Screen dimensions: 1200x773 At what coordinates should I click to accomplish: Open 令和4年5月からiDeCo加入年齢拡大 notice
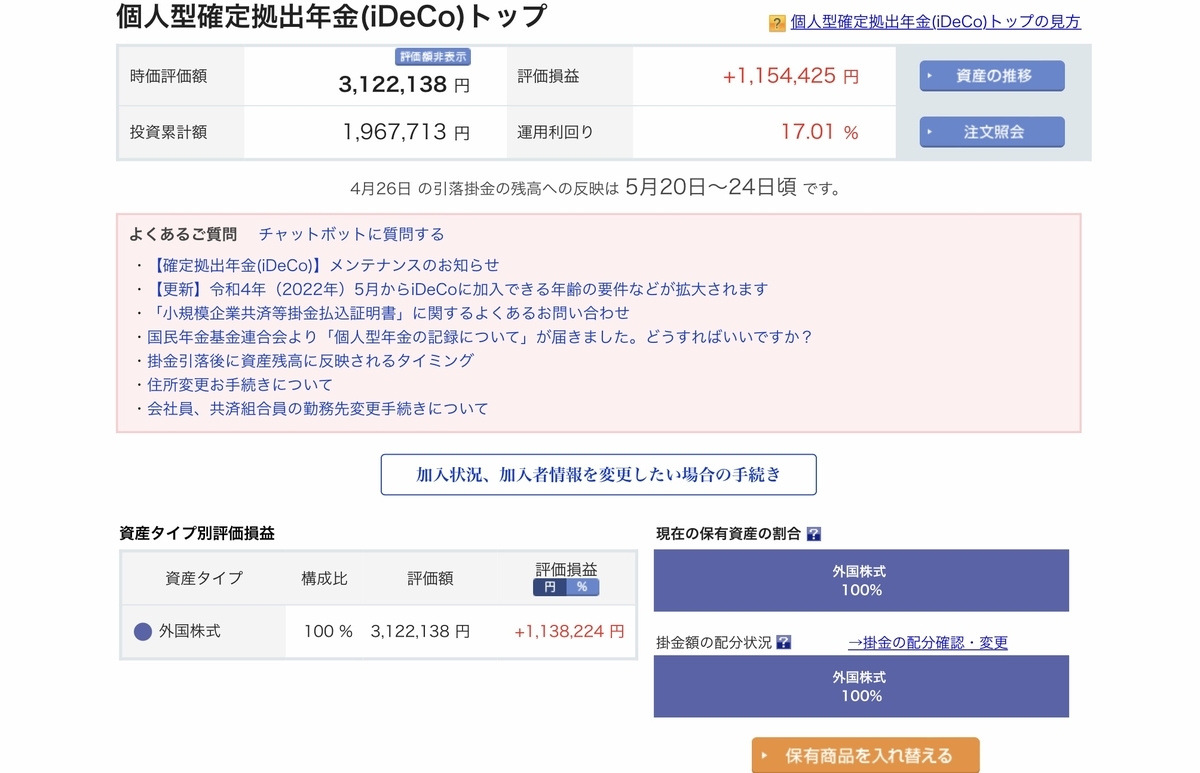pos(457,289)
